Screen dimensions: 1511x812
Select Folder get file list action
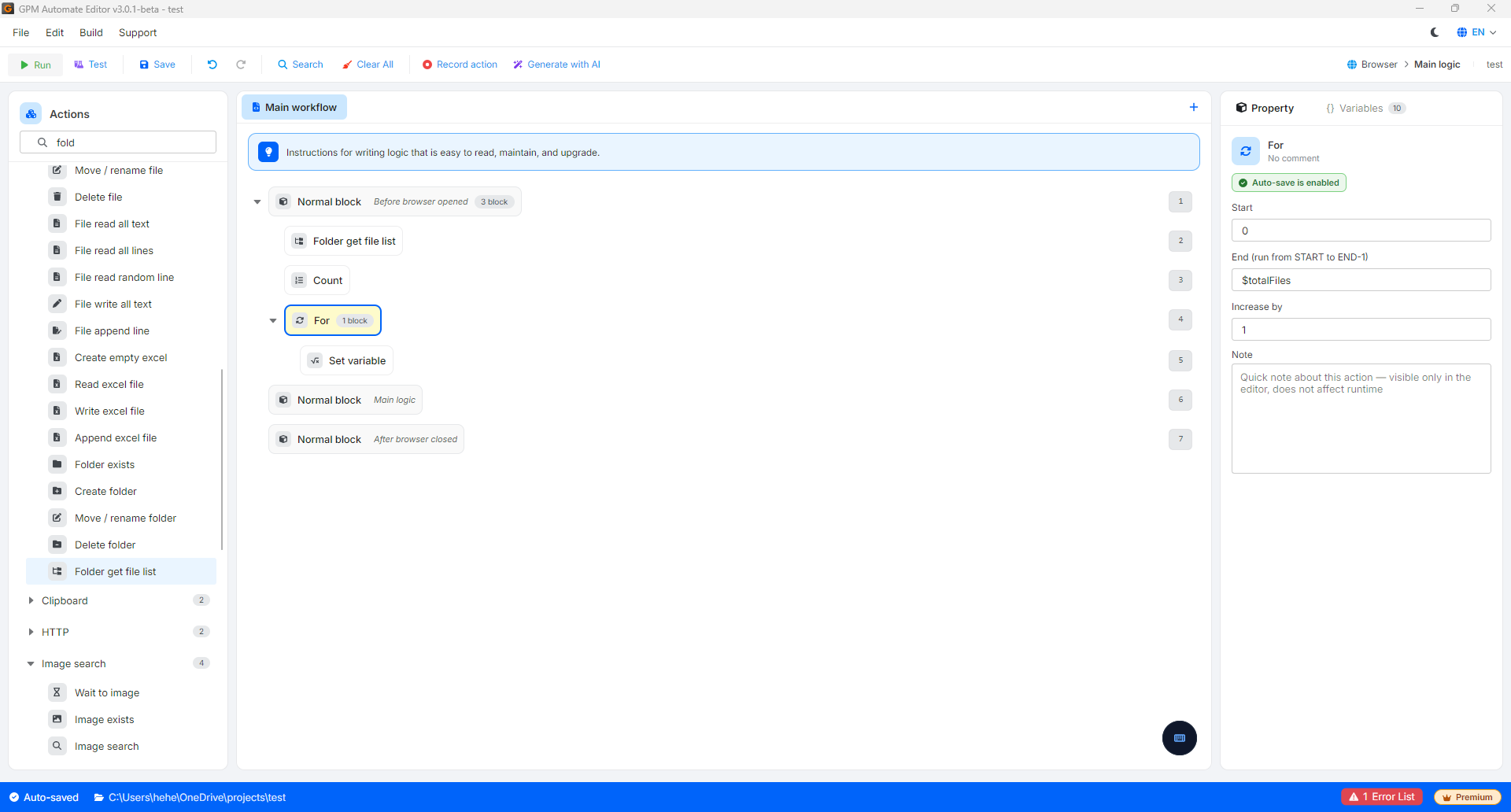pyautogui.click(x=121, y=571)
